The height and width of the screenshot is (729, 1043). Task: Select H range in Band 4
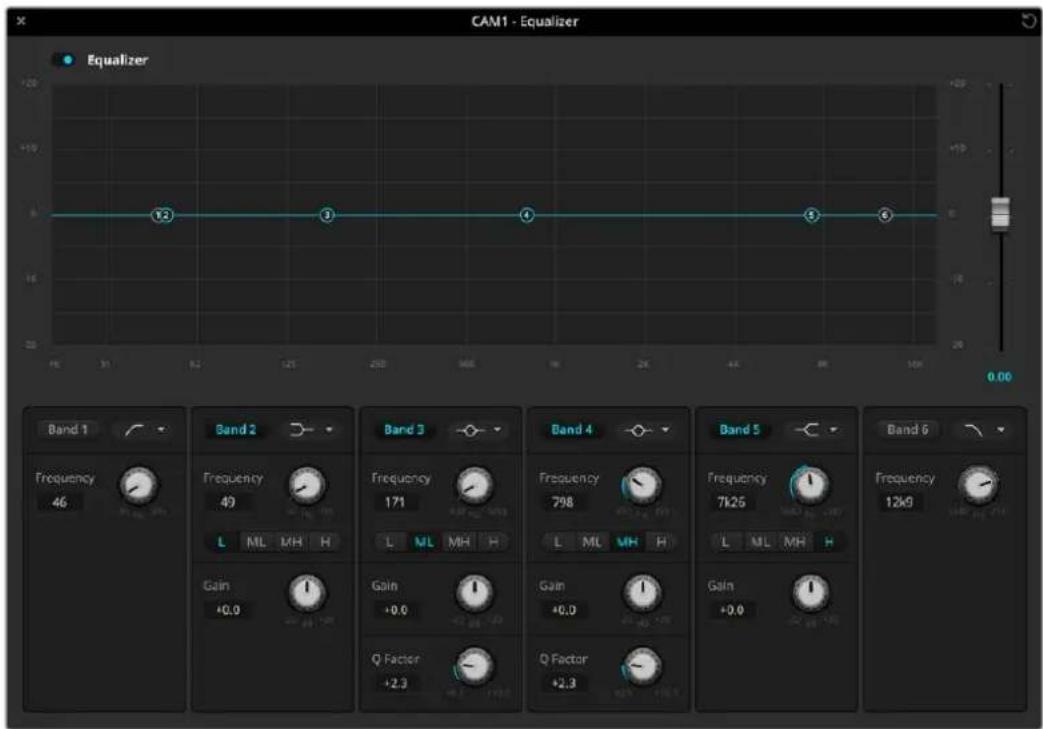pyautogui.click(x=661, y=542)
